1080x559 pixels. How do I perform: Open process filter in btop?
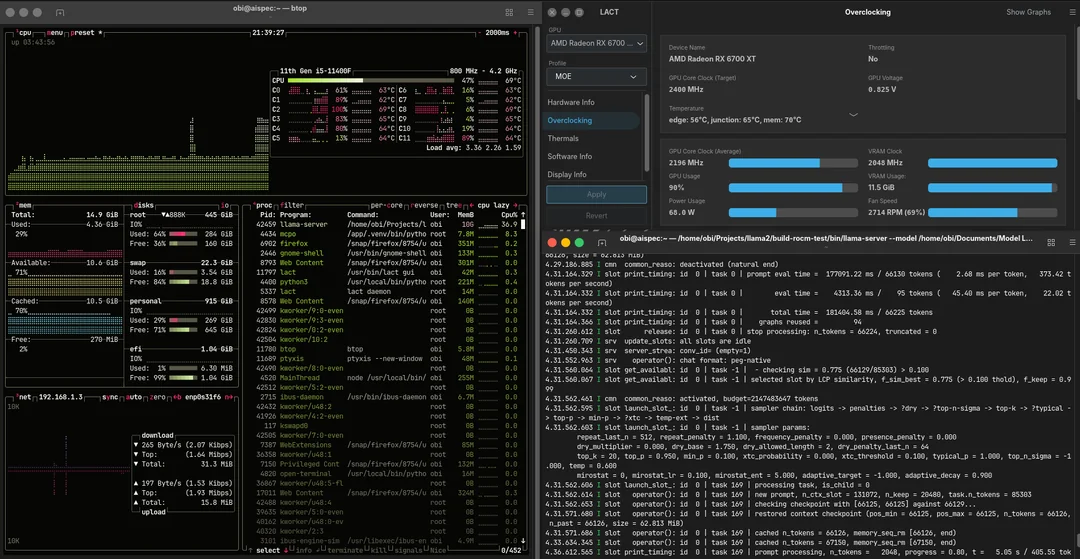(293, 205)
